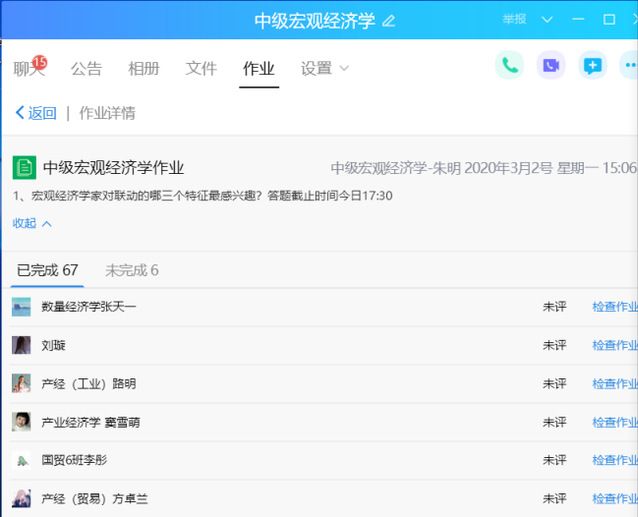Click the pencil icon to edit group name
Screen dimensions: 638x517
pos(389,21)
